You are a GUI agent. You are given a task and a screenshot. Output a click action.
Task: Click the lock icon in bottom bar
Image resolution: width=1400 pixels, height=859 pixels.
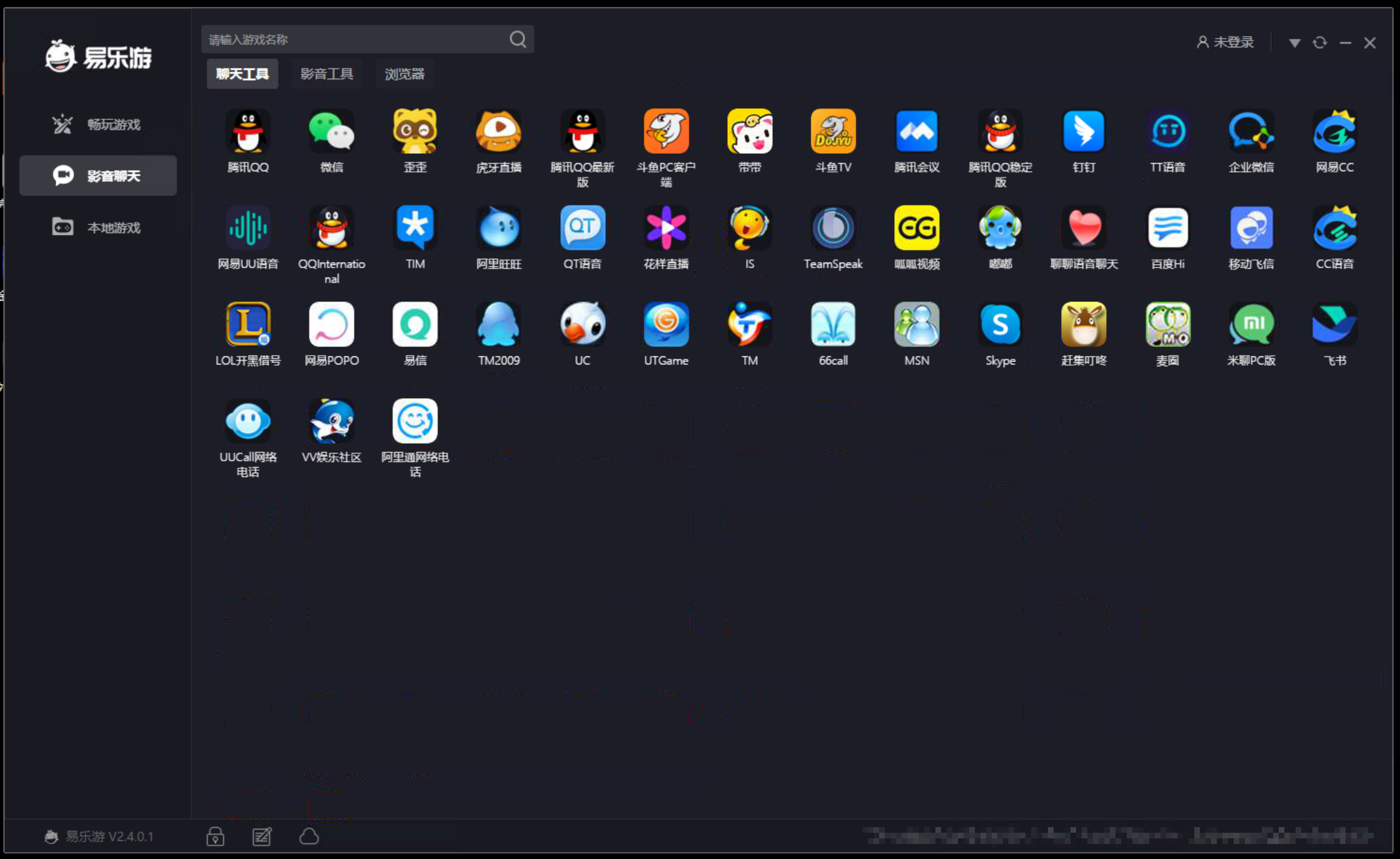pos(215,836)
